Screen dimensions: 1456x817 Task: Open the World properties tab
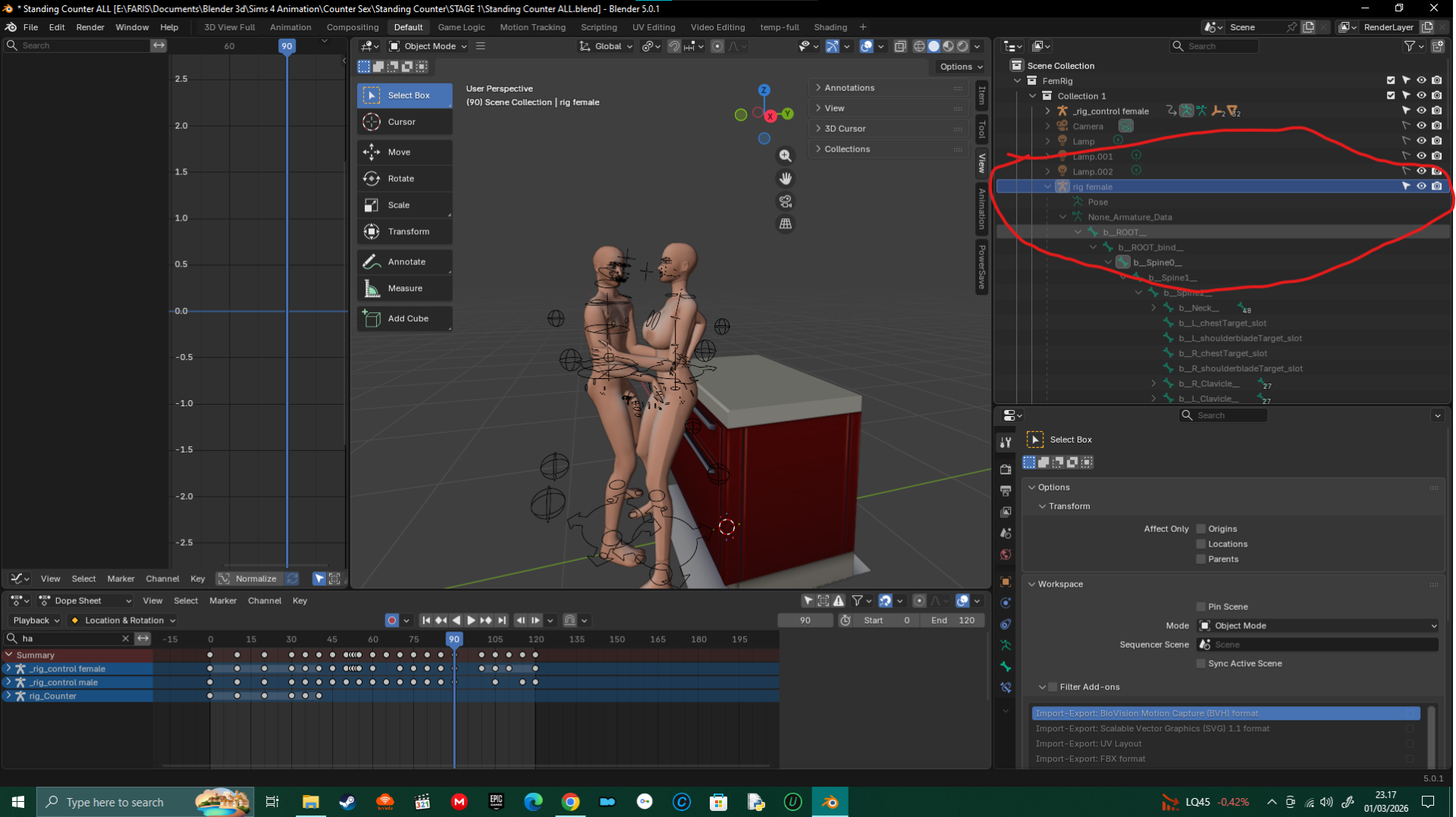tap(1006, 555)
